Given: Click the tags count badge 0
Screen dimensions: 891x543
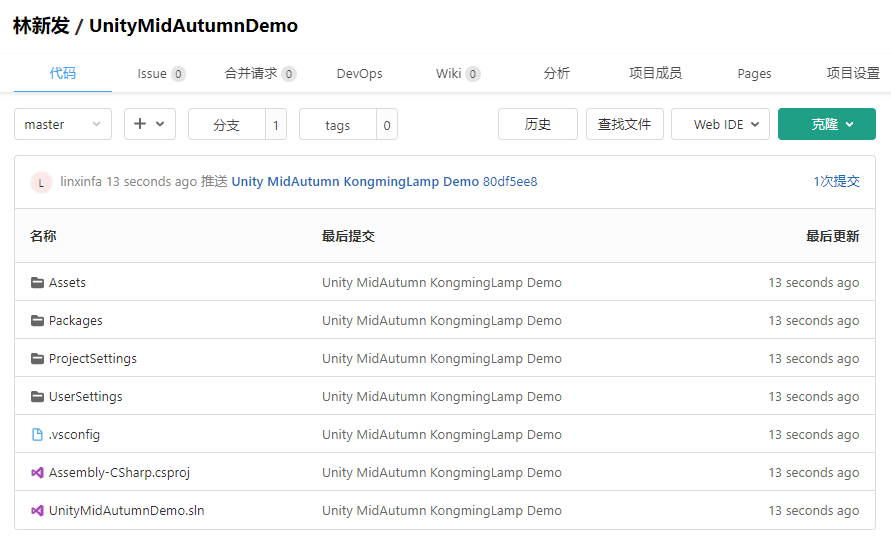Looking at the screenshot, I should point(386,124).
